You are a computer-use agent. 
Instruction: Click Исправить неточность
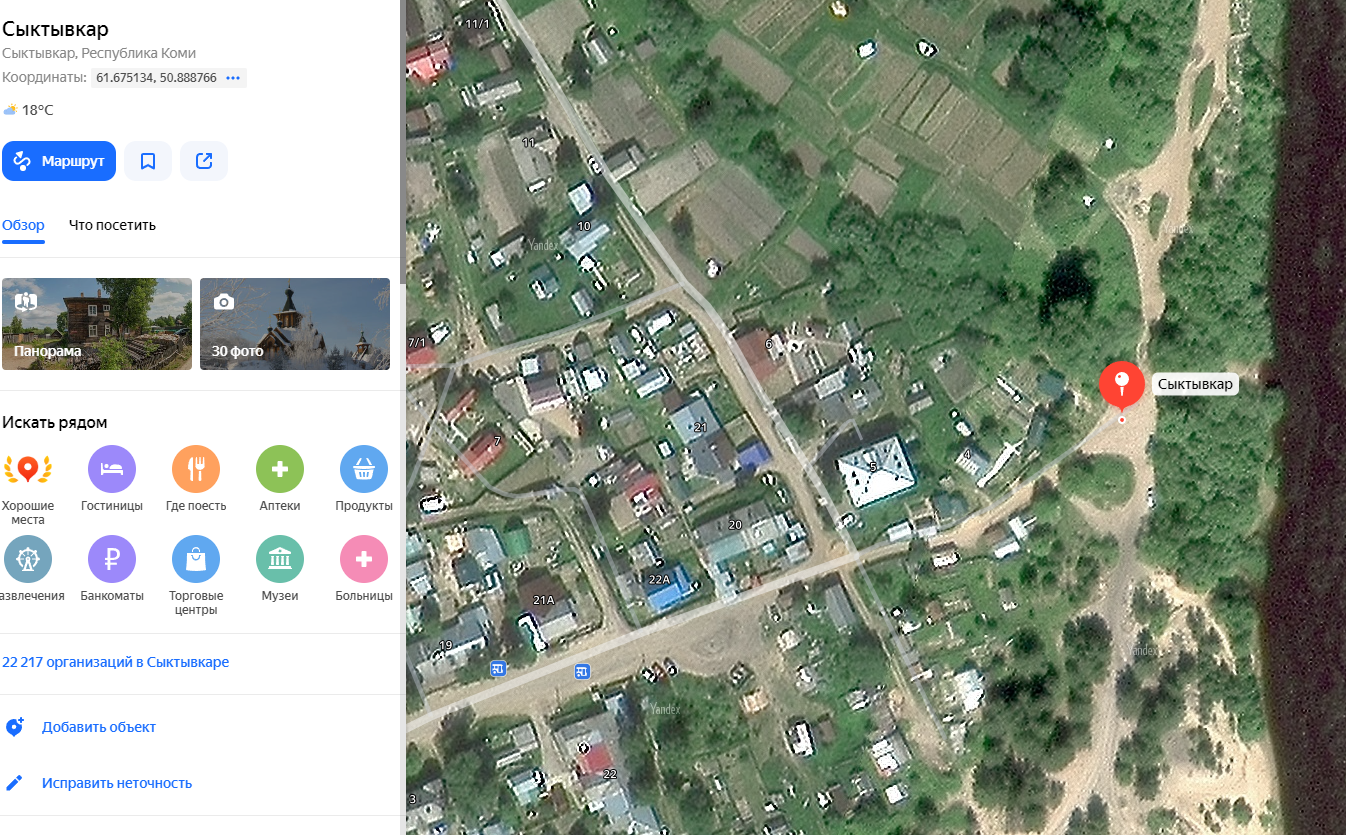116,783
